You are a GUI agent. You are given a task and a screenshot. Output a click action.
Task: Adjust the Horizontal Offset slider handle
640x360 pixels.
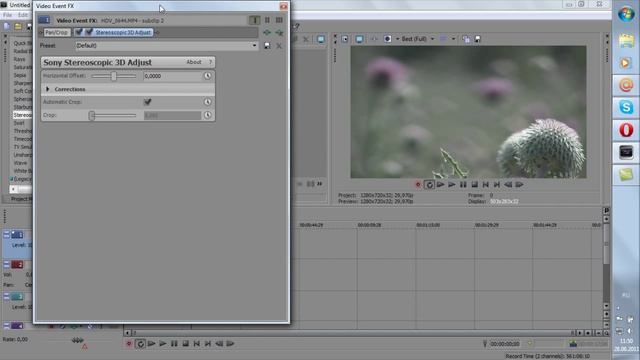pos(114,76)
